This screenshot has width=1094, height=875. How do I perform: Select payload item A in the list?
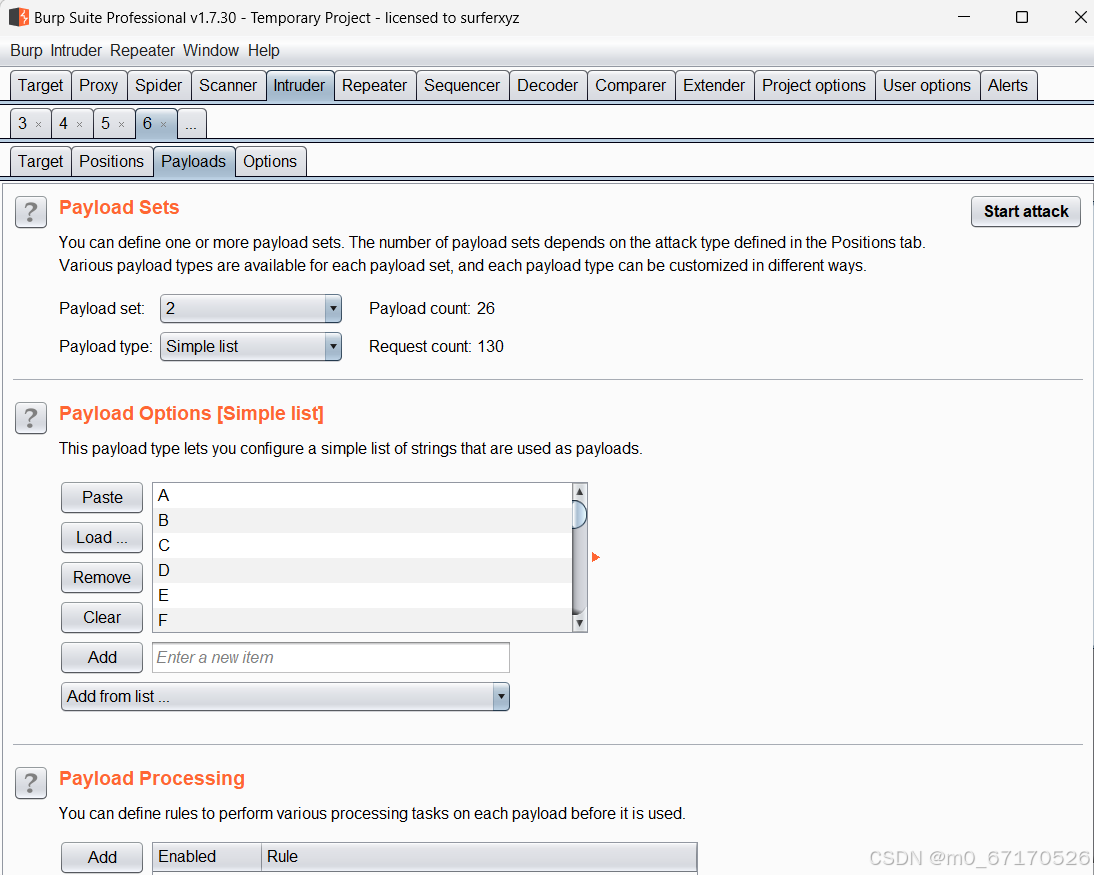(x=362, y=495)
